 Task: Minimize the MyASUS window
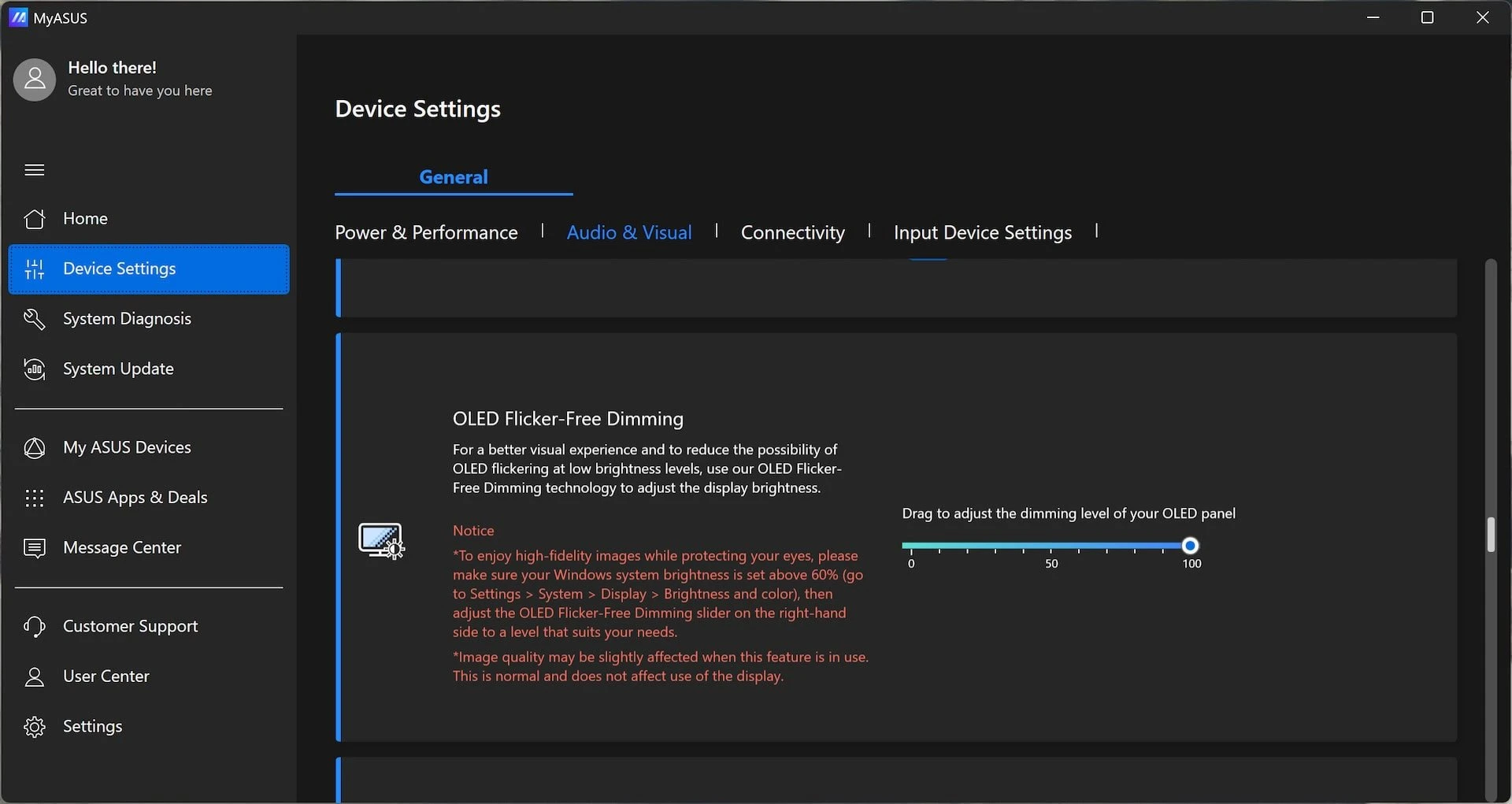(1373, 17)
